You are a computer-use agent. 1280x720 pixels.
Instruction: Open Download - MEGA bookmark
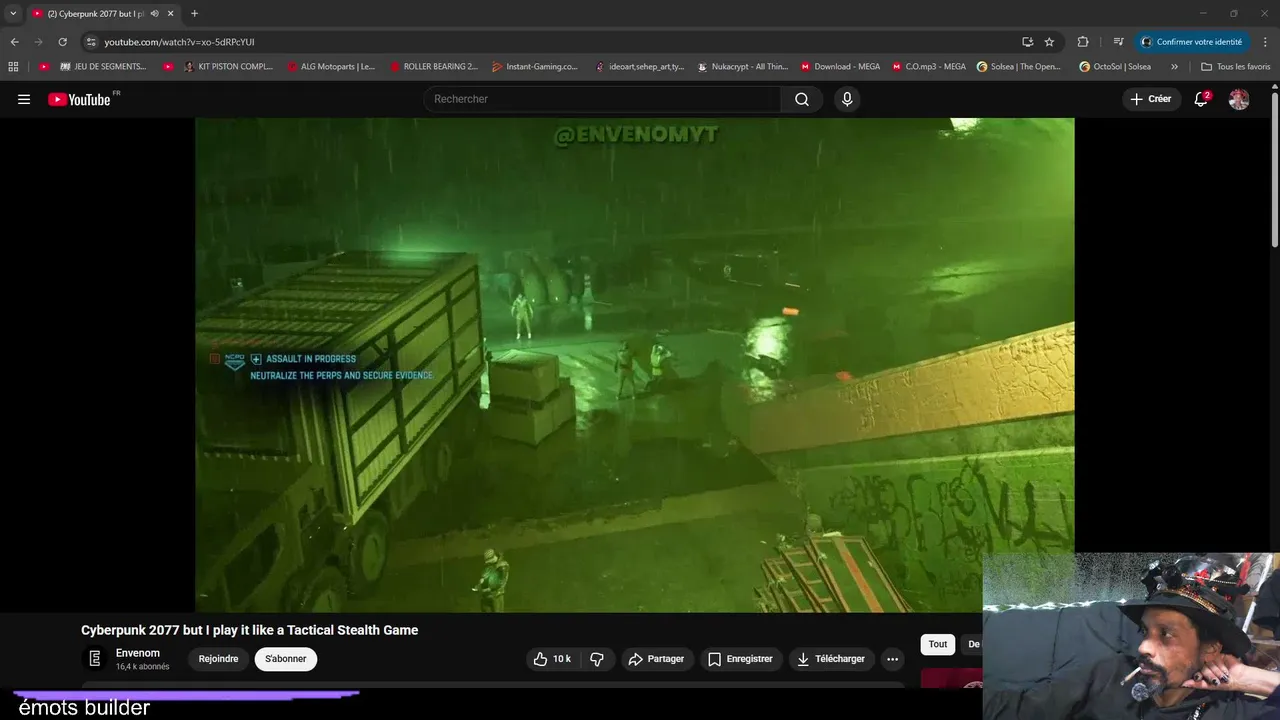840,67
